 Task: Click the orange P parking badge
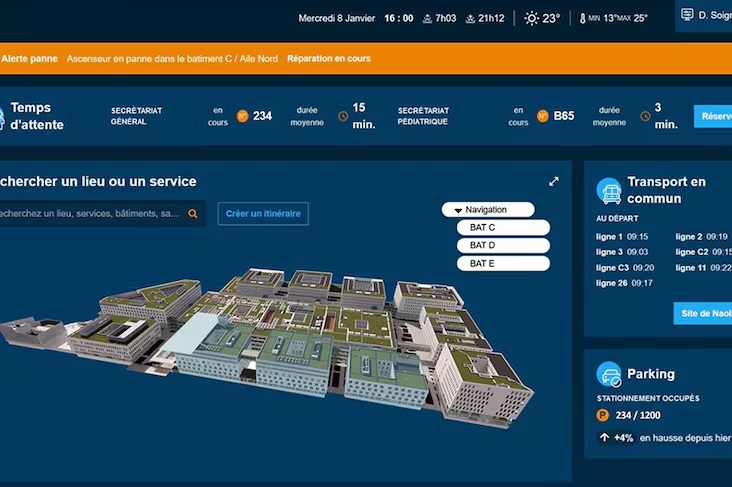(603, 415)
